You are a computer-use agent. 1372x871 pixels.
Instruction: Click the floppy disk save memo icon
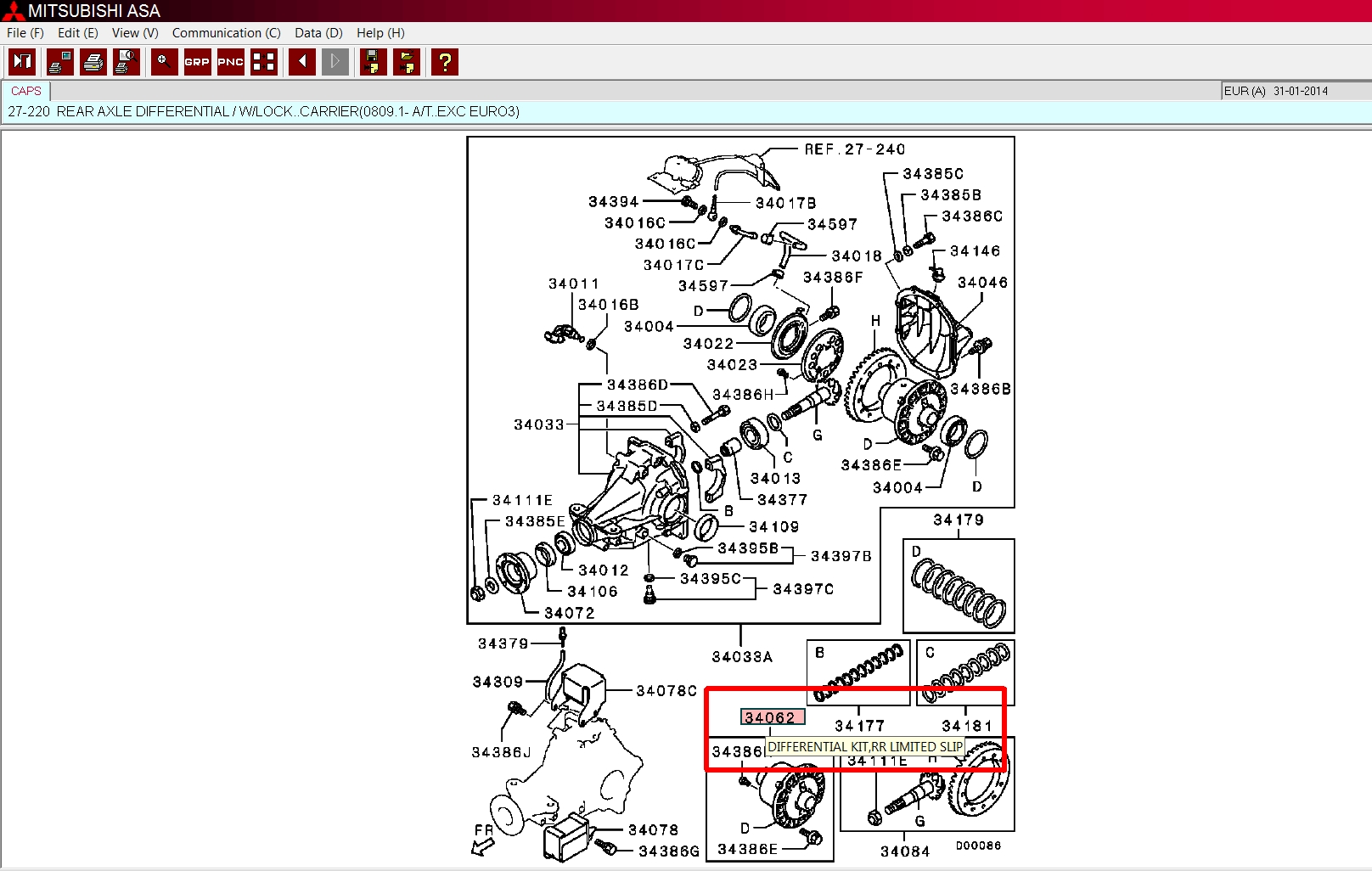coord(374,62)
